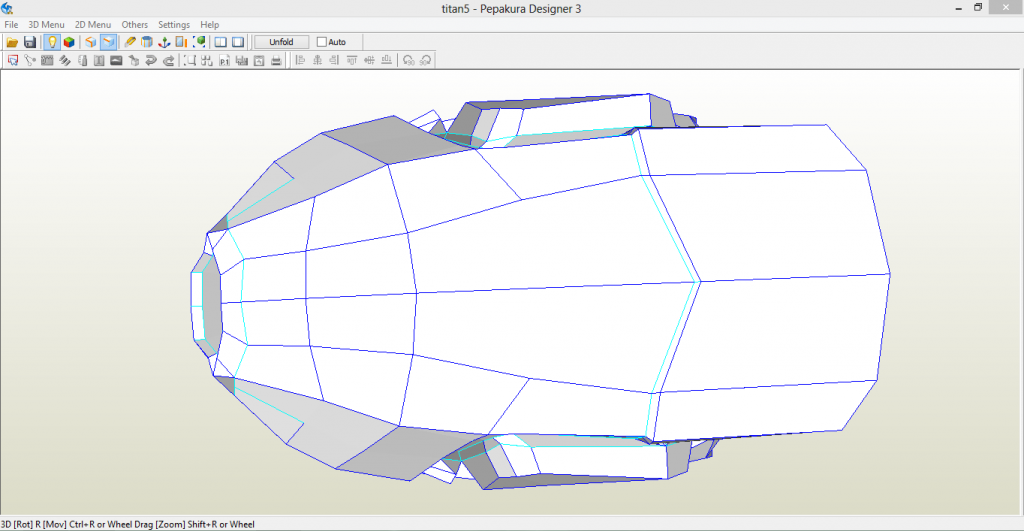Click the mirror and orange bar icon

click(x=182, y=42)
